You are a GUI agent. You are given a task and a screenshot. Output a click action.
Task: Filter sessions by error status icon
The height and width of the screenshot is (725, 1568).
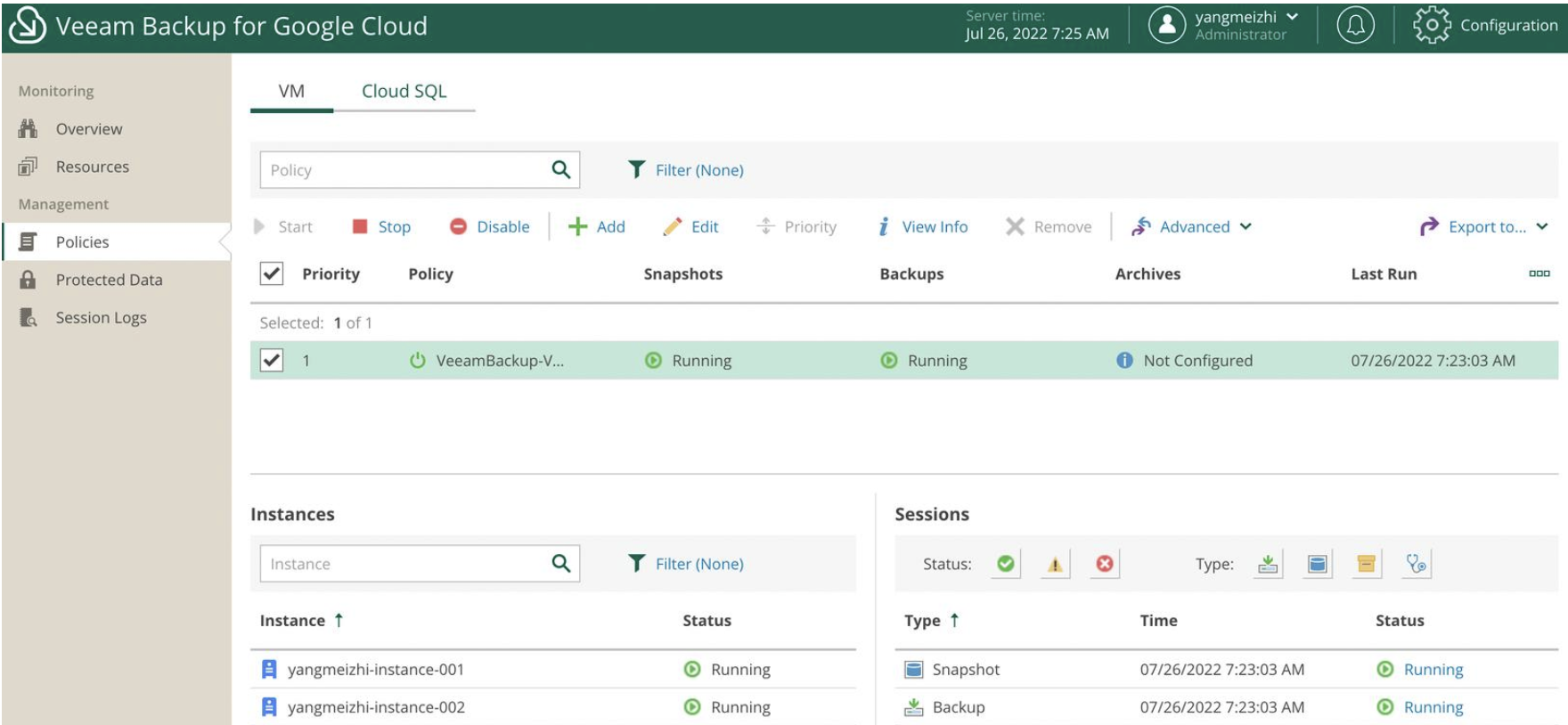tap(1105, 564)
